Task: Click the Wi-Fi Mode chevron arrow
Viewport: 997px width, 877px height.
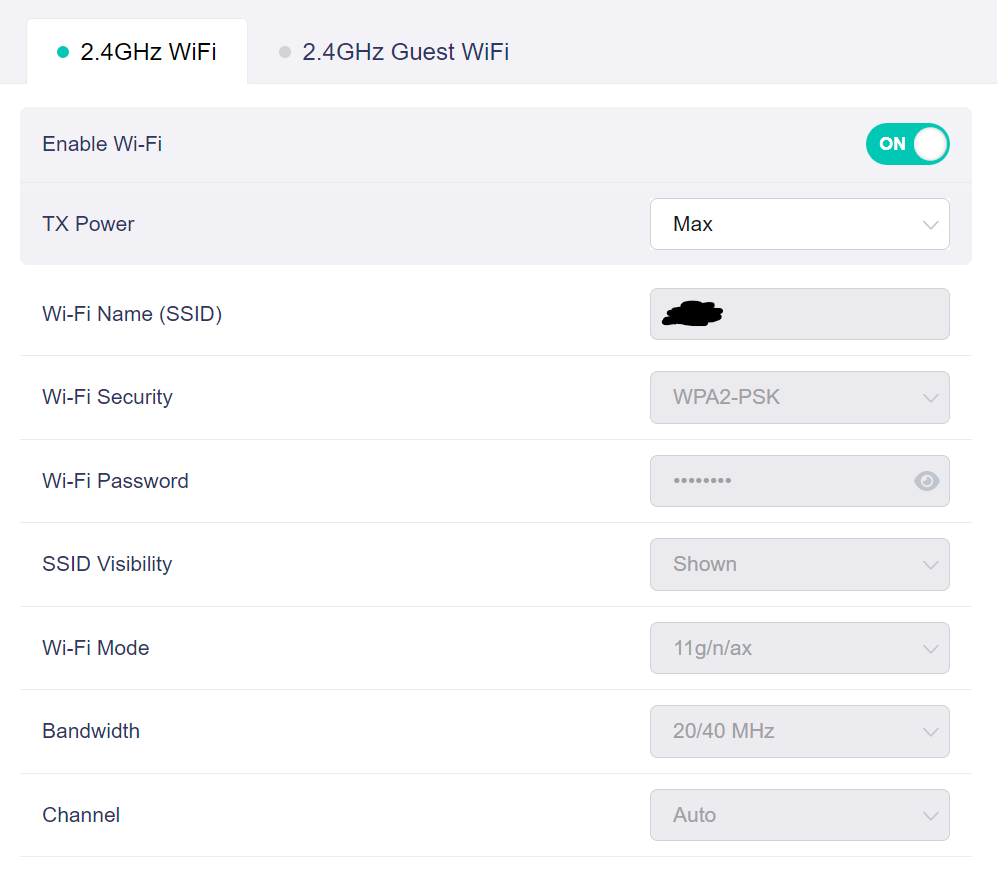Action: coord(930,649)
